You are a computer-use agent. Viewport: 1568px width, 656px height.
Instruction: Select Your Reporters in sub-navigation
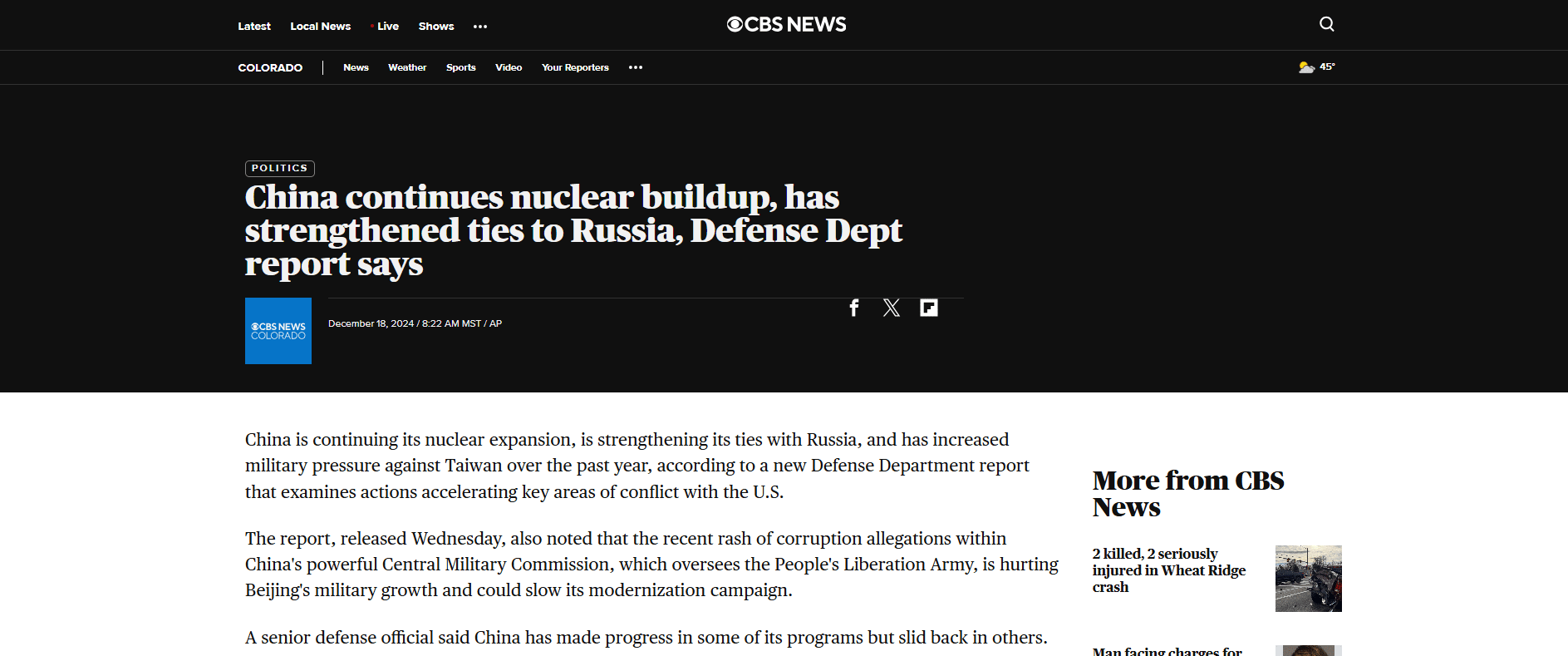[x=575, y=68]
